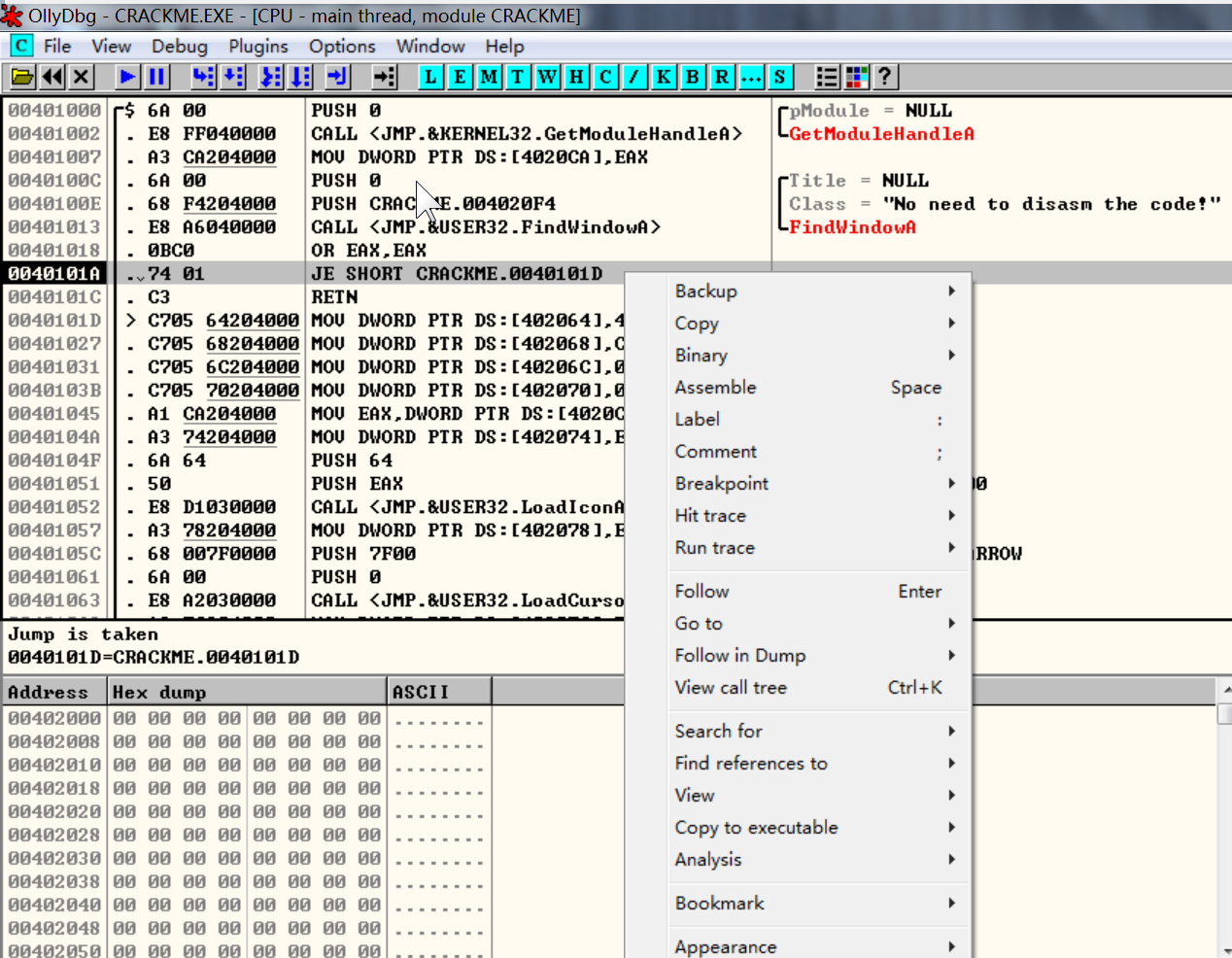
Task: Click Execute till return toolbar icon
Action: click(337, 77)
